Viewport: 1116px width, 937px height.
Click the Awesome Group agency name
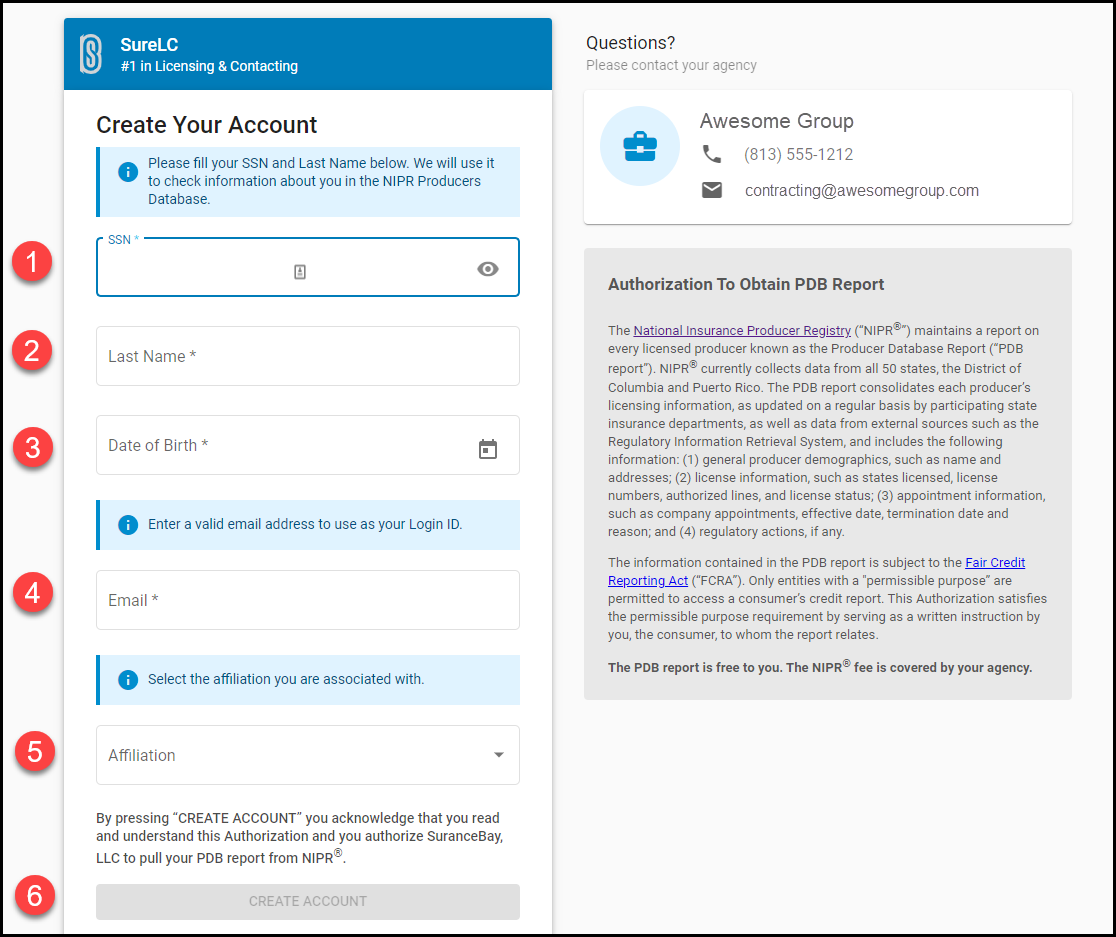pos(777,121)
